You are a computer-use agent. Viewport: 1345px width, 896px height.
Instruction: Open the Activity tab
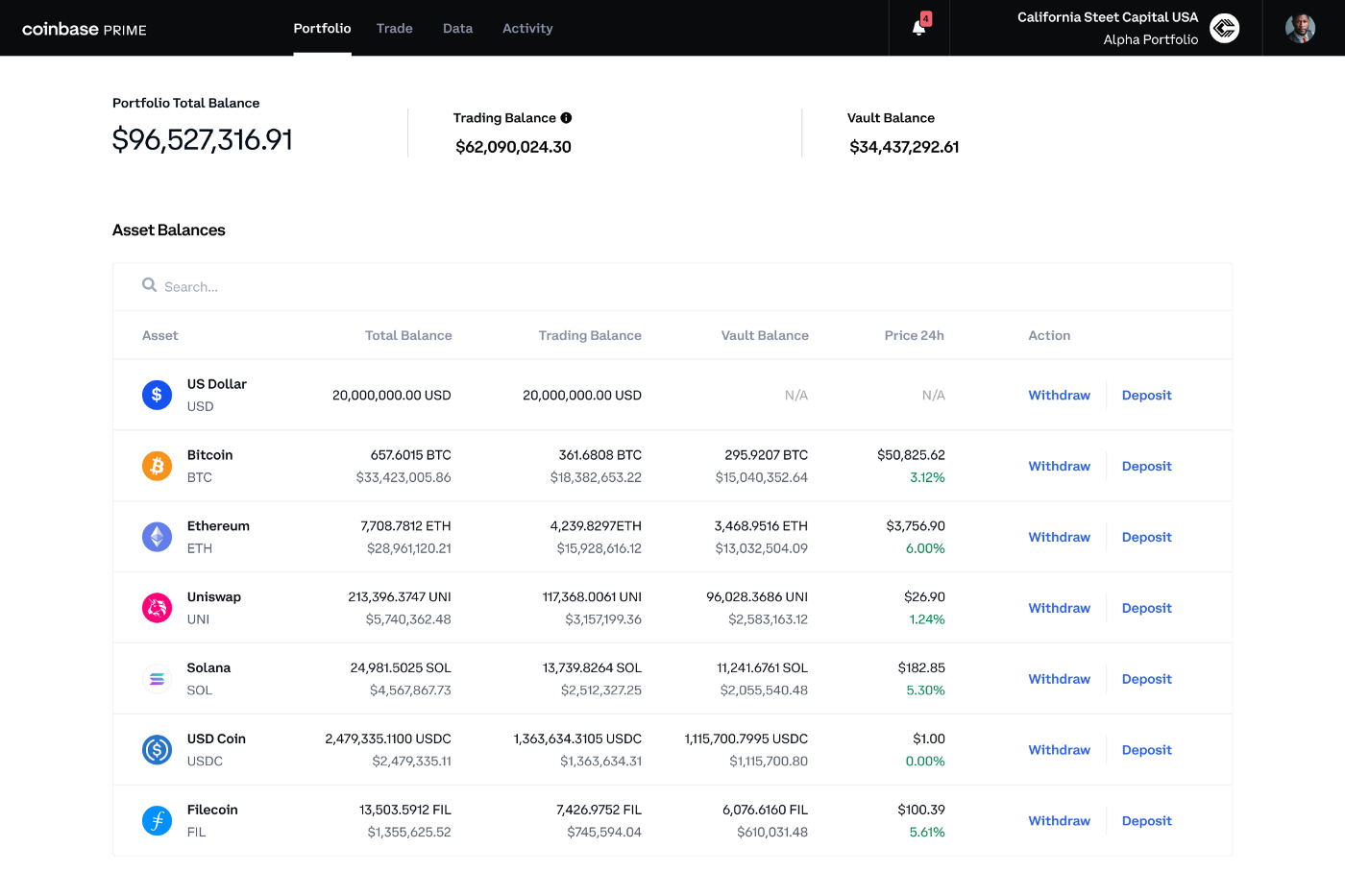(x=527, y=28)
